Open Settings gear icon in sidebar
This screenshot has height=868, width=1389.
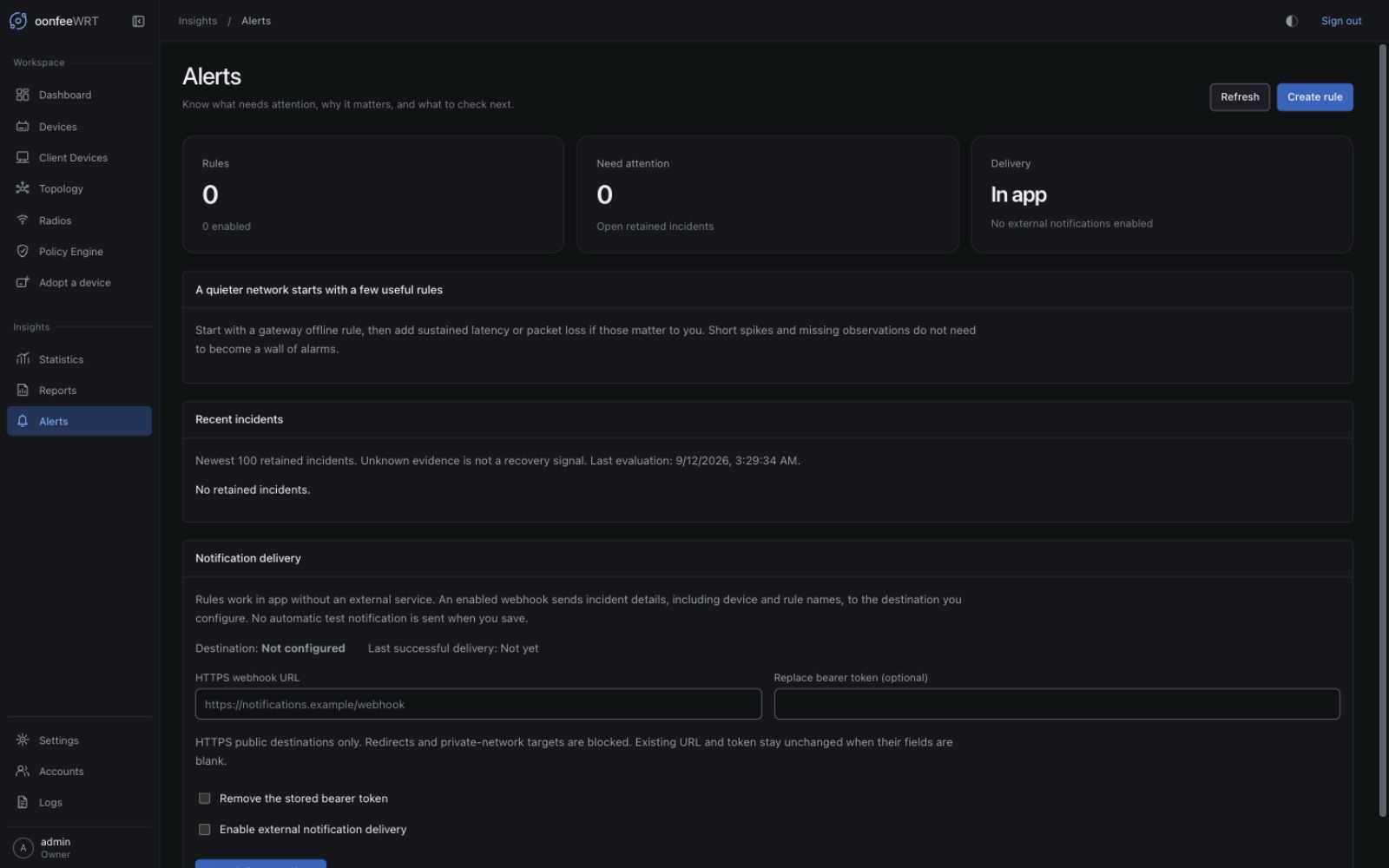(23, 740)
